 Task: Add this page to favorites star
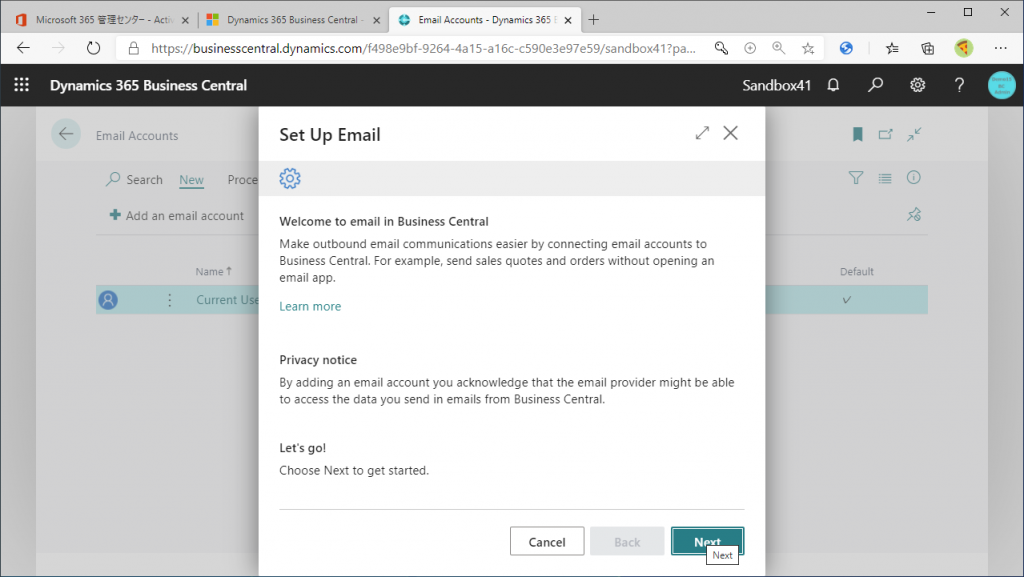pyautogui.click(x=808, y=48)
